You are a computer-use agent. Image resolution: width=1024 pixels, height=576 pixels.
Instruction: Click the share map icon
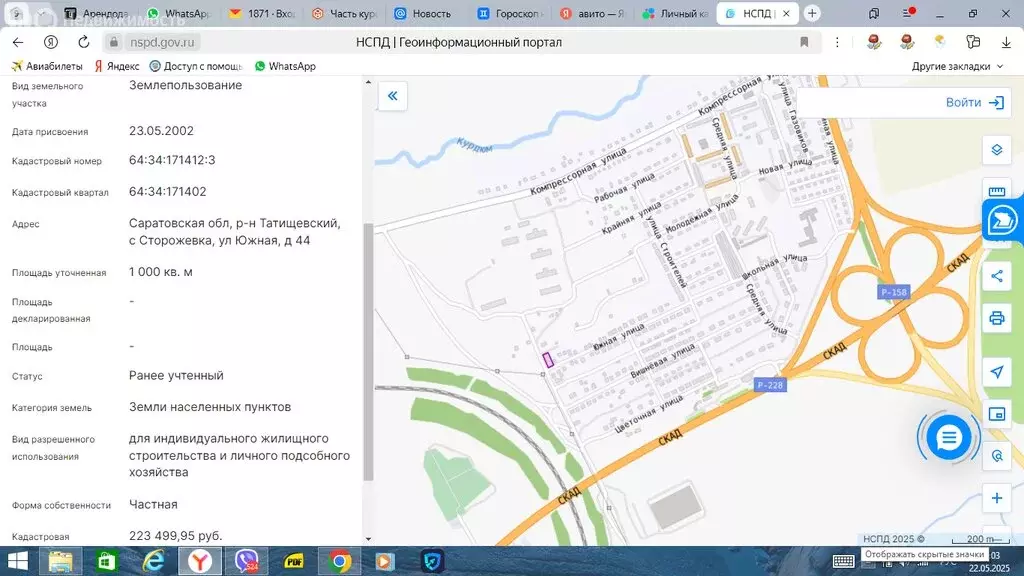pyautogui.click(x=997, y=276)
